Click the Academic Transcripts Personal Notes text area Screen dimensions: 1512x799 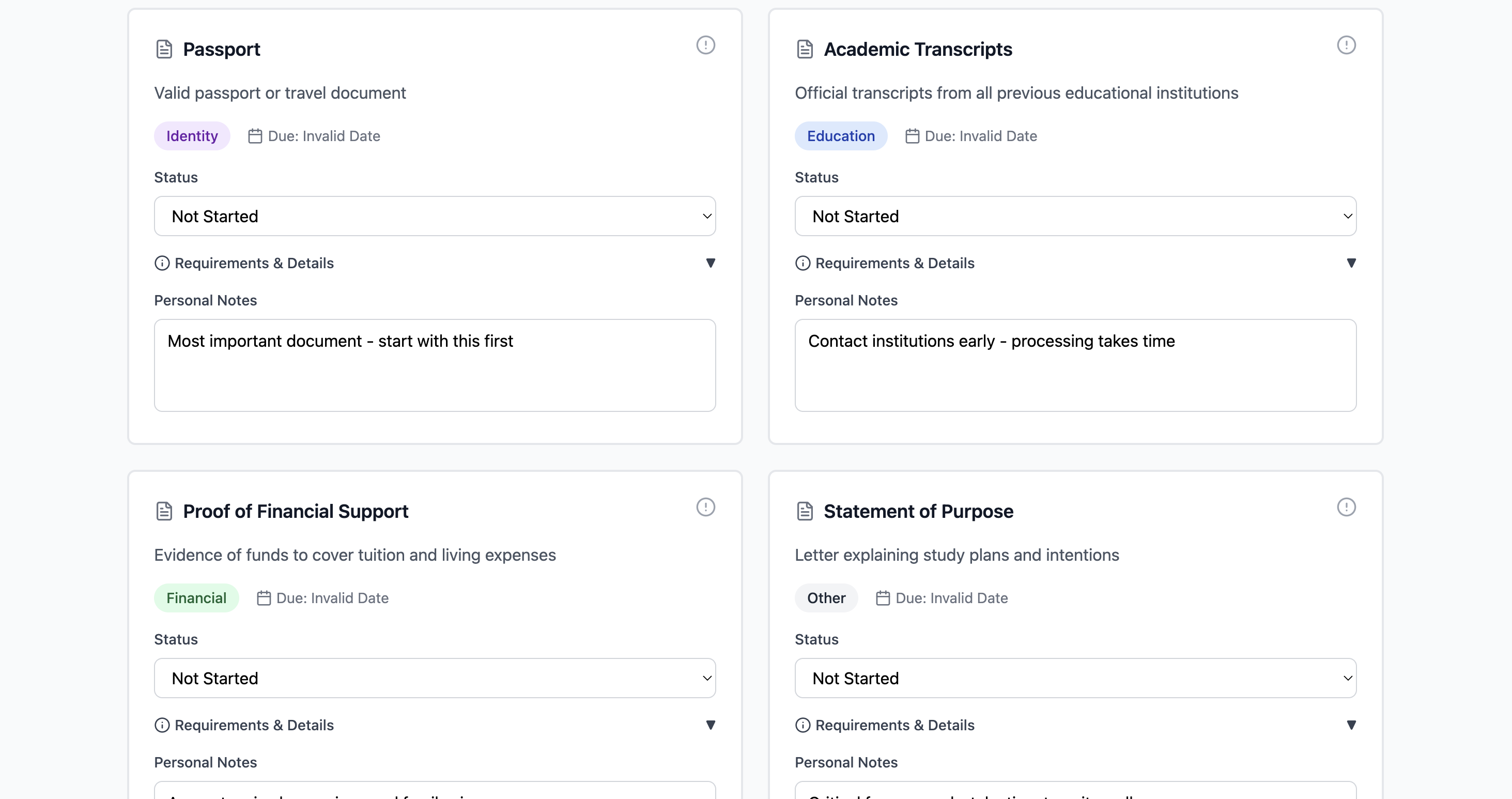coord(1075,365)
